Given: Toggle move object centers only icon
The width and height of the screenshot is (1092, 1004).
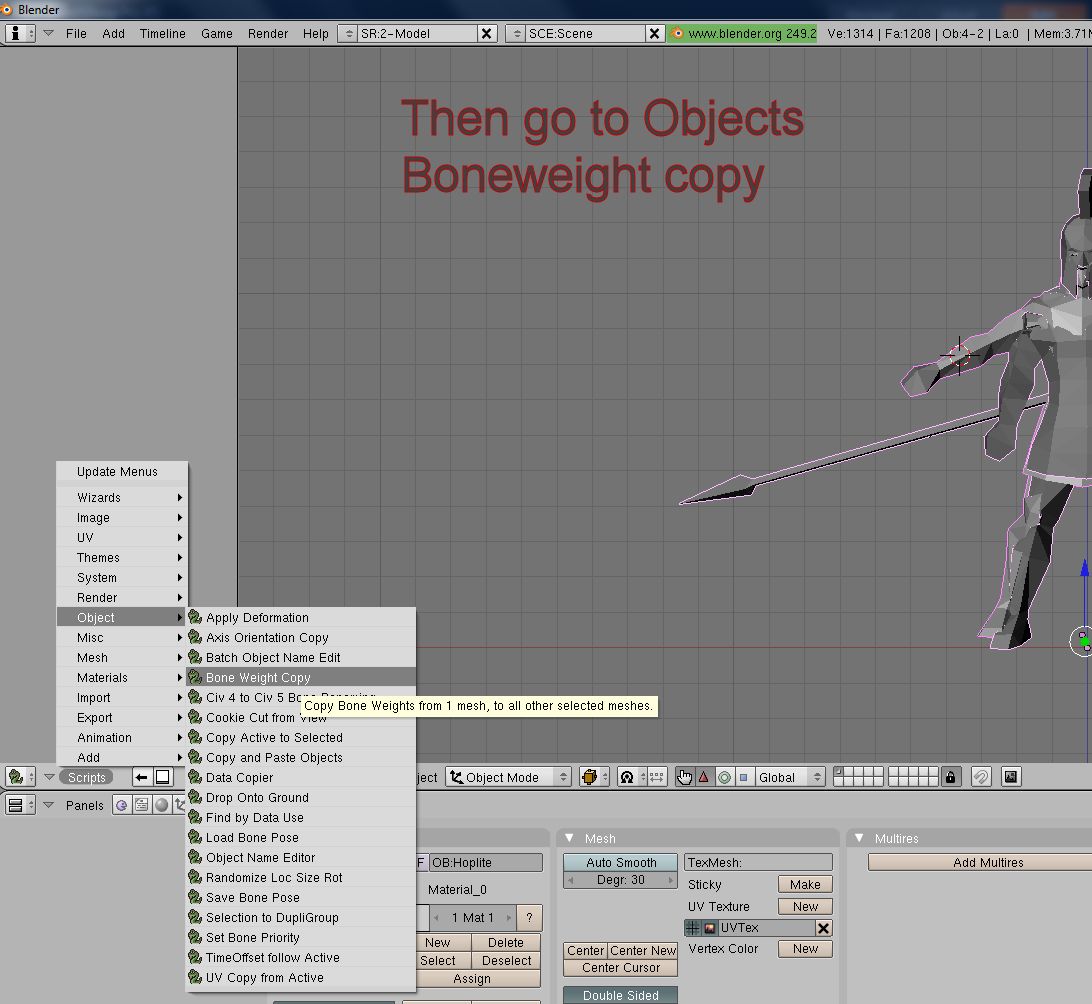Looking at the screenshot, I should pyautogui.click(x=656, y=777).
